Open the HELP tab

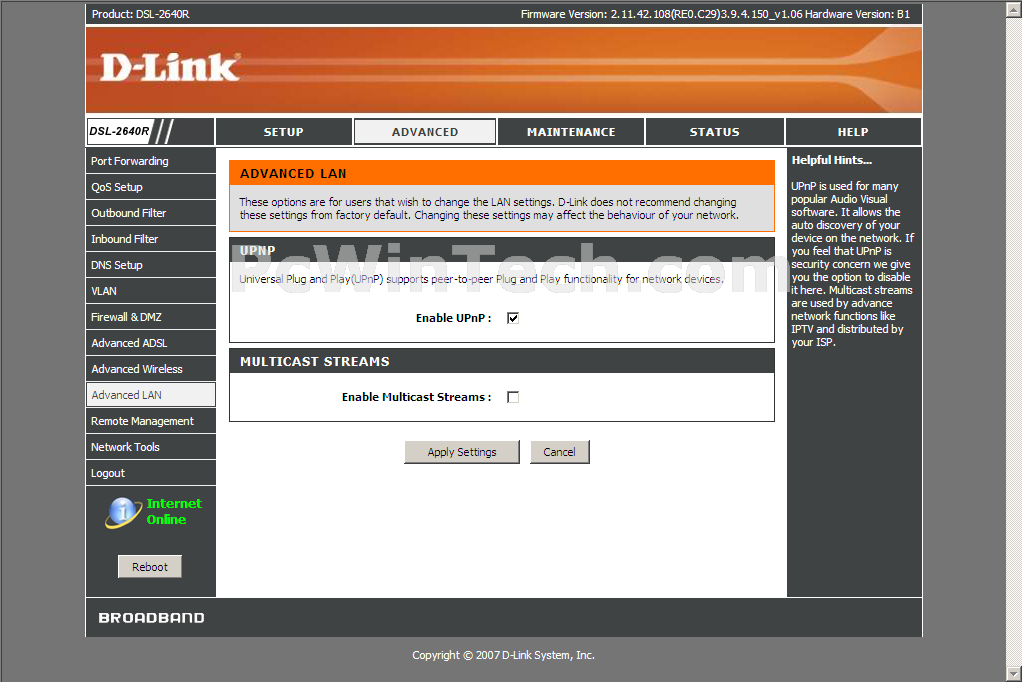(853, 132)
